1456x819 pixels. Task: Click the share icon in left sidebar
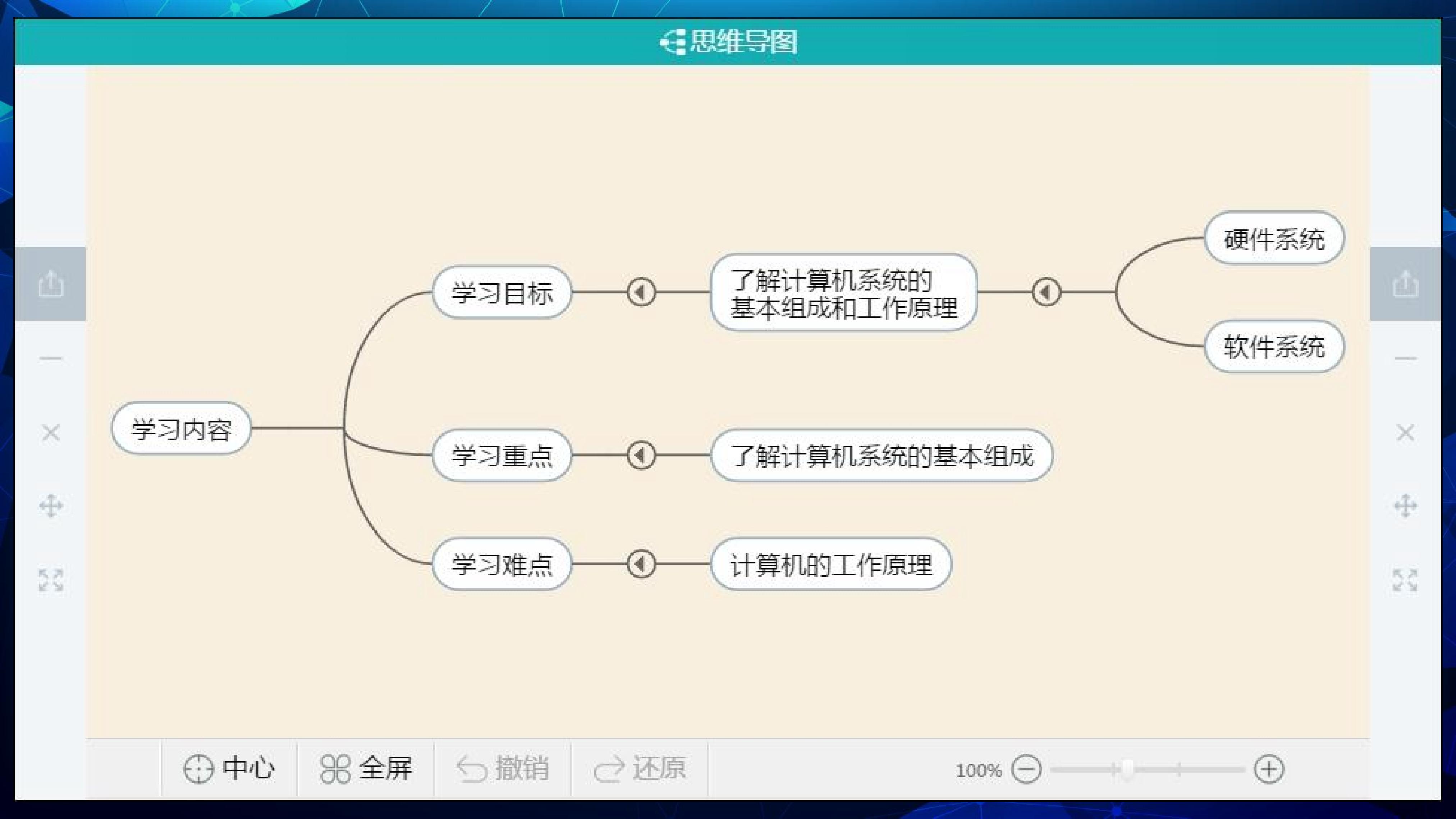pos(51,284)
